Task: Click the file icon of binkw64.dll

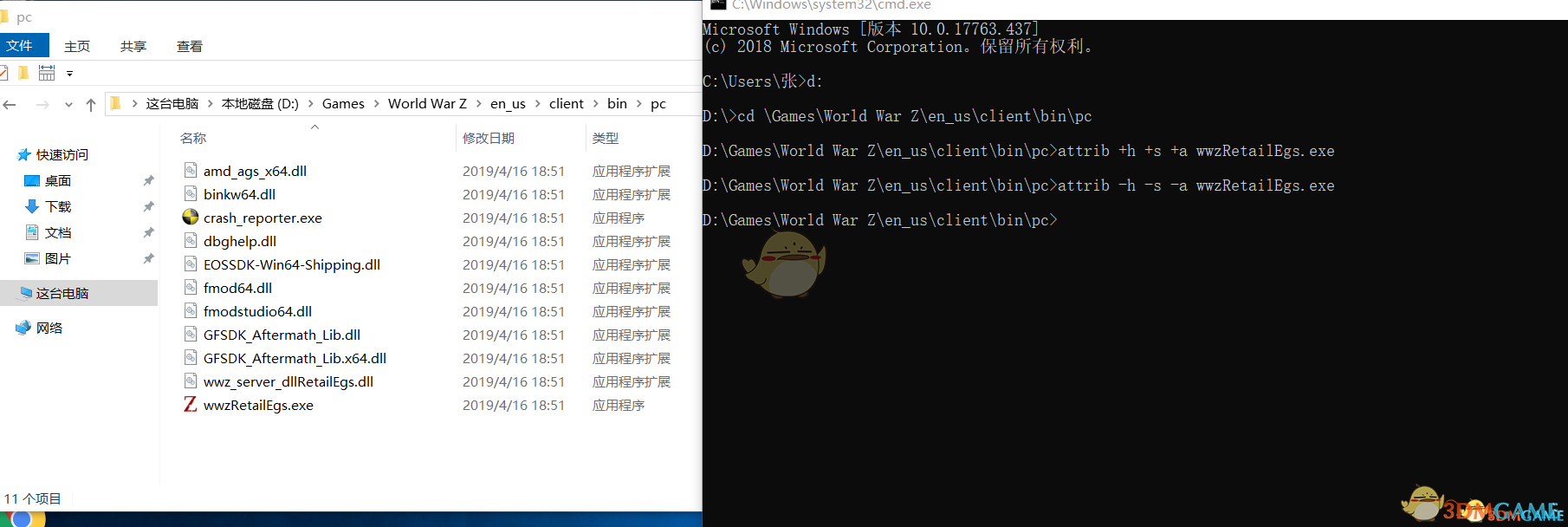Action: click(x=191, y=193)
